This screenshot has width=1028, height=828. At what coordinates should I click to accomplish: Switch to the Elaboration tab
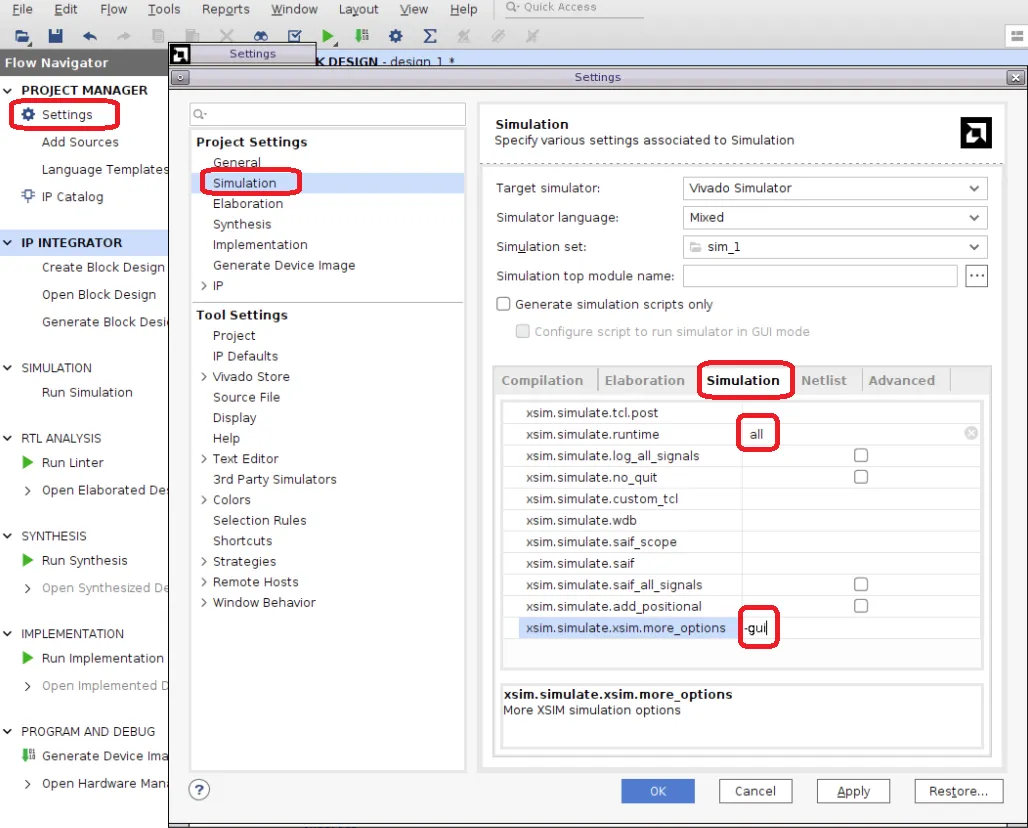tap(644, 380)
